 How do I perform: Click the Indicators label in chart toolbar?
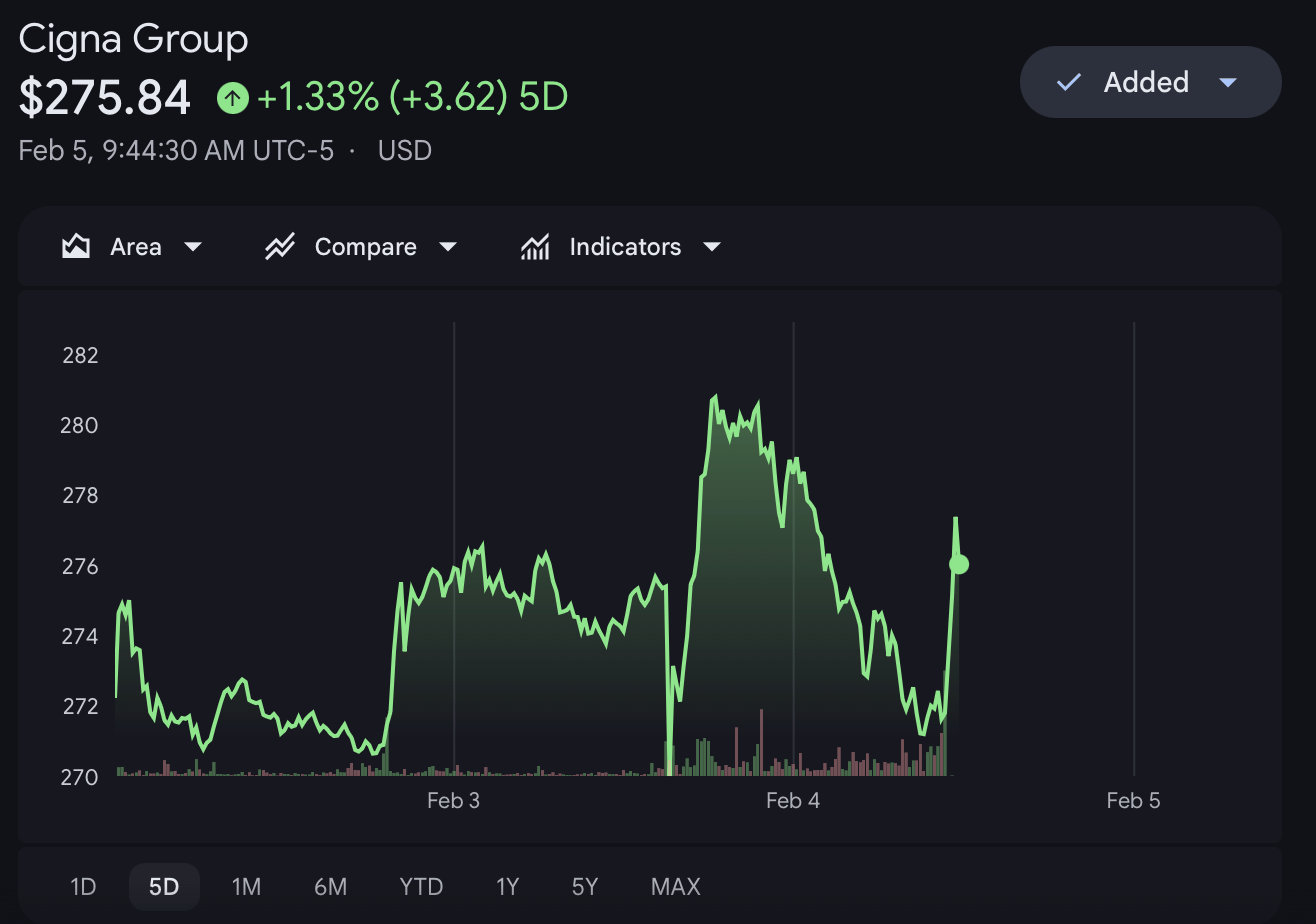(x=625, y=247)
